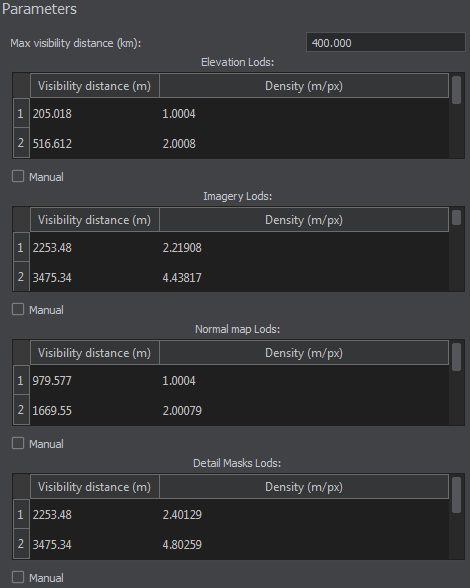The width and height of the screenshot is (470, 588).
Task: Click the Normal map Lods scrollbar handle
Action: 456,357
